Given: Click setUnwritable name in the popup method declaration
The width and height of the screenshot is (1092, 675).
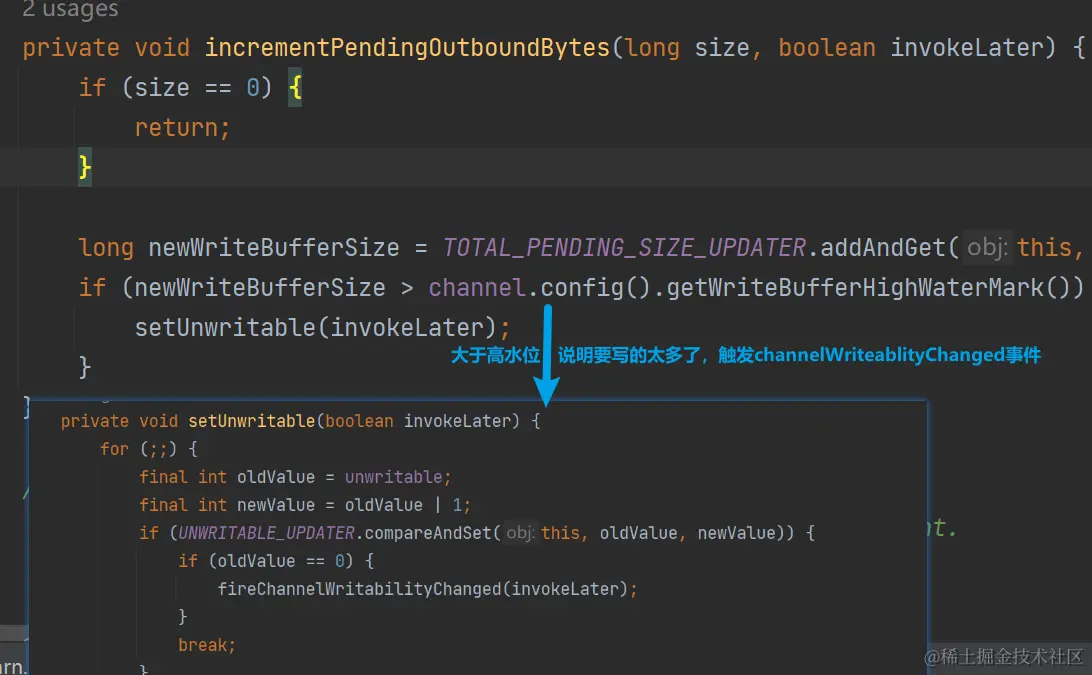Looking at the screenshot, I should coord(251,421).
